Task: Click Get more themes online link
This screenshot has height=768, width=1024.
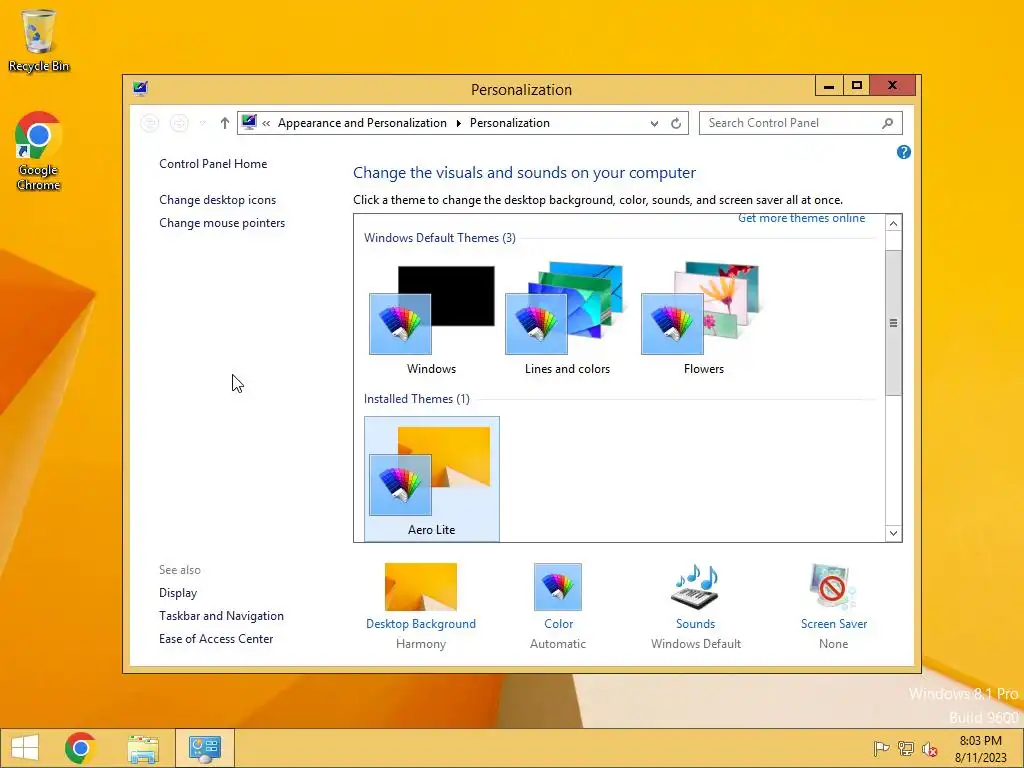Action: (x=801, y=218)
